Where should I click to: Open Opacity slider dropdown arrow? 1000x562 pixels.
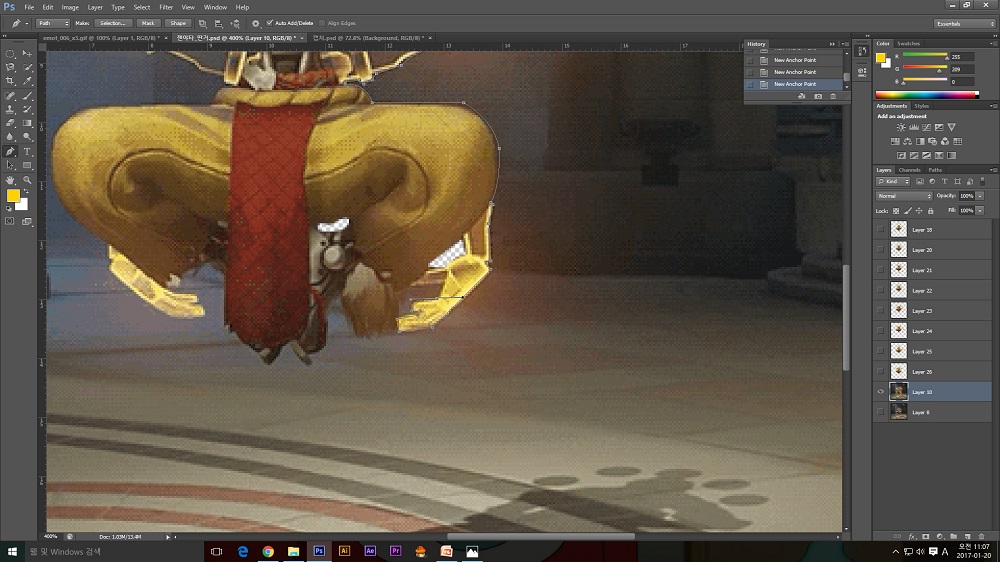(x=980, y=196)
